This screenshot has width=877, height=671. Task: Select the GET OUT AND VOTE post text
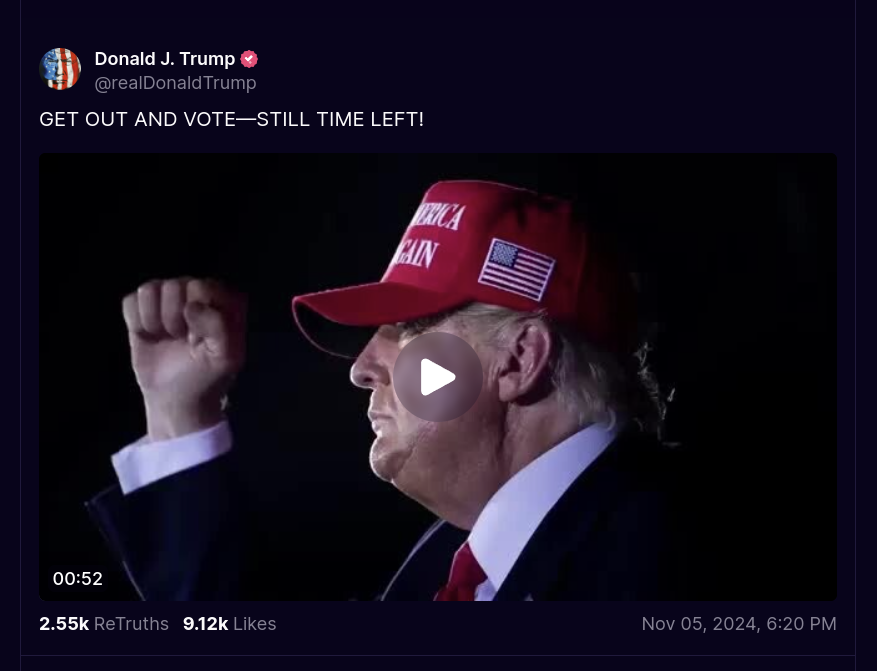click(x=232, y=119)
